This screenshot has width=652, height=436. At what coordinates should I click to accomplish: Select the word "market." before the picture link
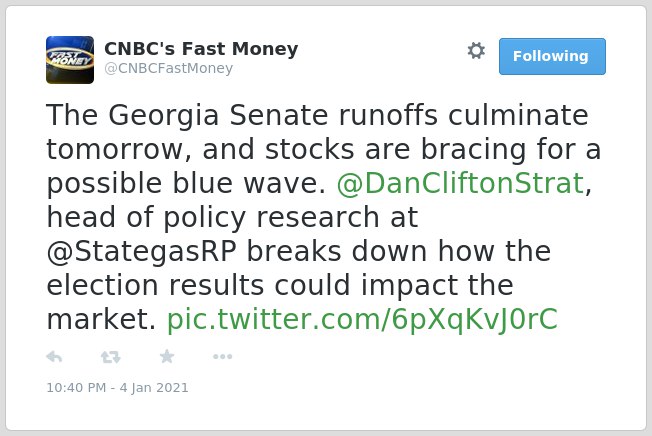tap(101, 319)
